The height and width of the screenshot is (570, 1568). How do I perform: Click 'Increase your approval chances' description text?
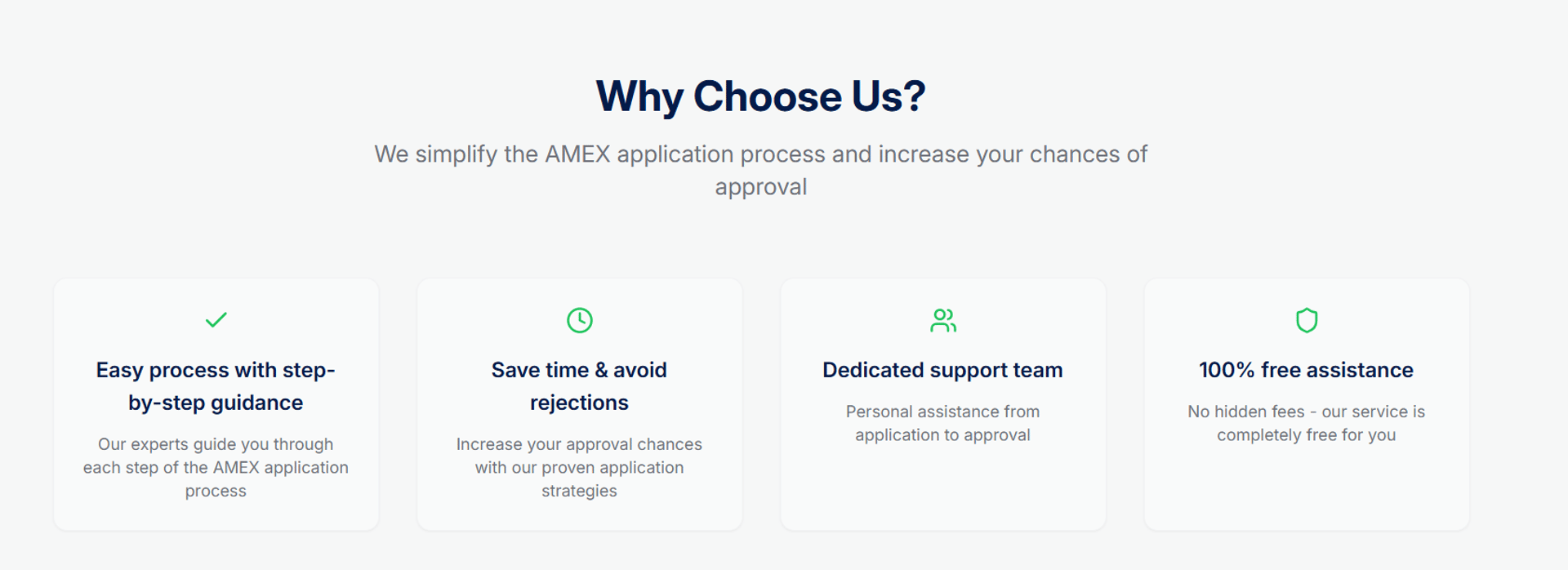(579, 467)
